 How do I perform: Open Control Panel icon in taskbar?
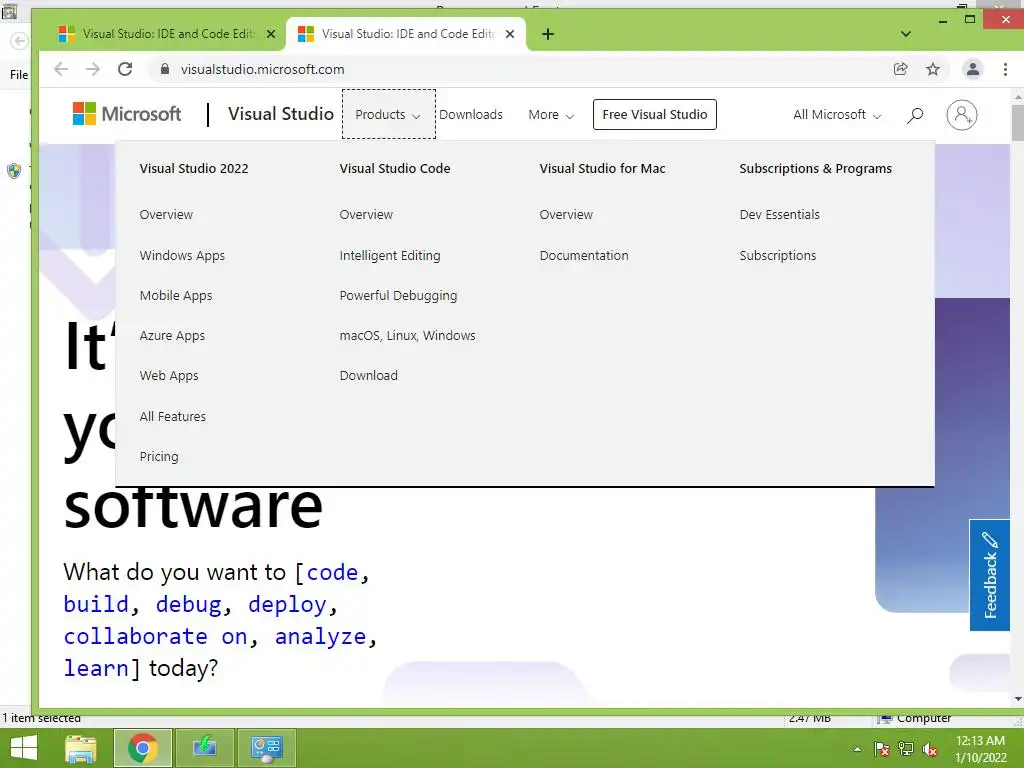click(266, 748)
